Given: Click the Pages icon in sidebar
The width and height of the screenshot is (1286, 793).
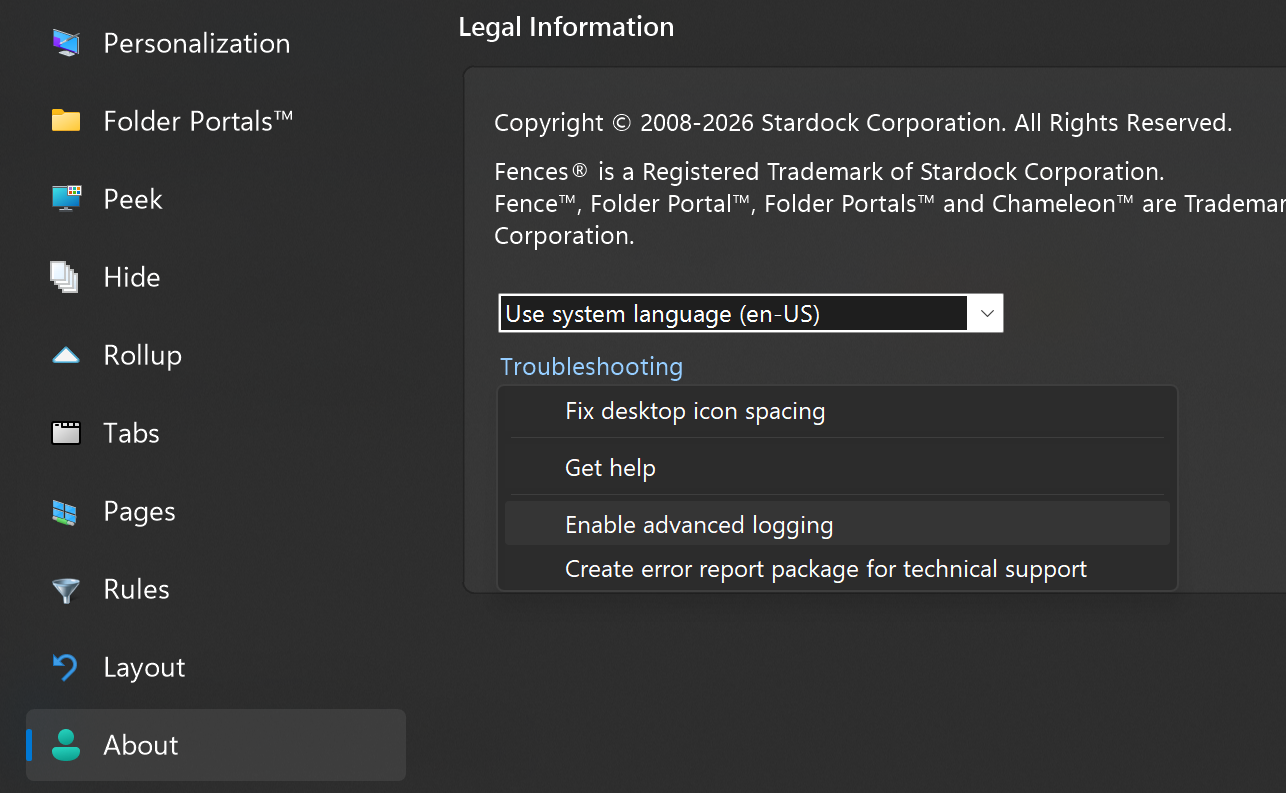Looking at the screenshot, I should (66, 512).
